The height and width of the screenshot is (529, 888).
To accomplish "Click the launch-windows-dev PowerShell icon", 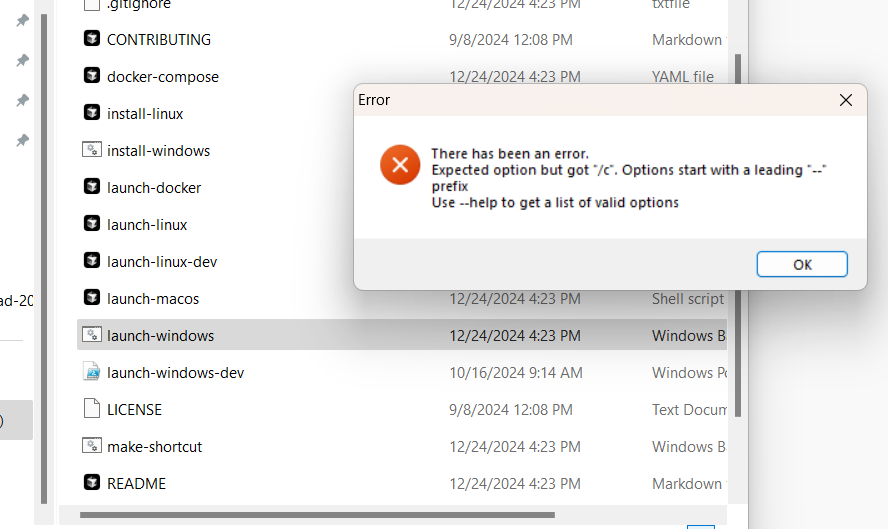I will coord(92,372).
